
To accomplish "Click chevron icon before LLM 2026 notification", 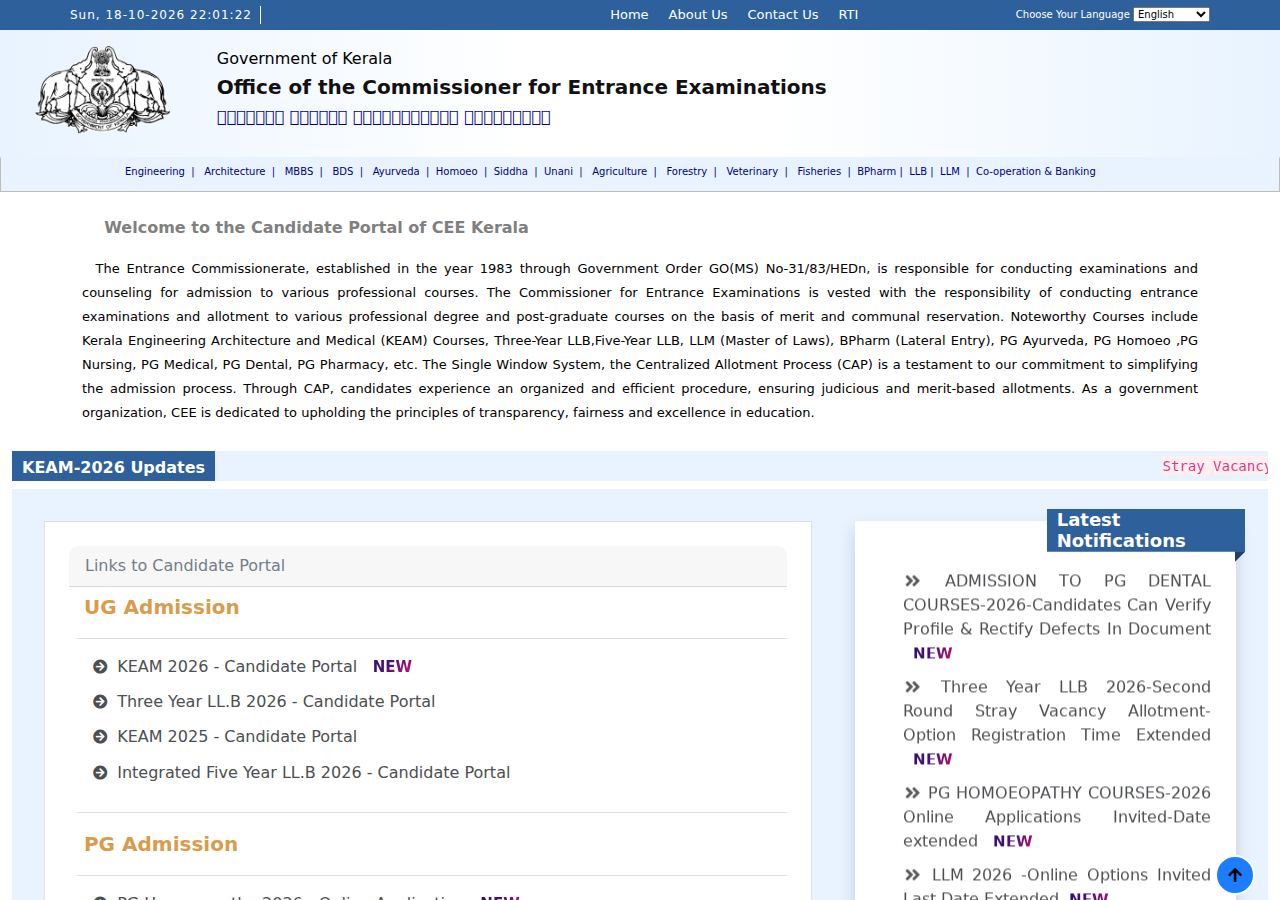I will [x=912, y=875].
